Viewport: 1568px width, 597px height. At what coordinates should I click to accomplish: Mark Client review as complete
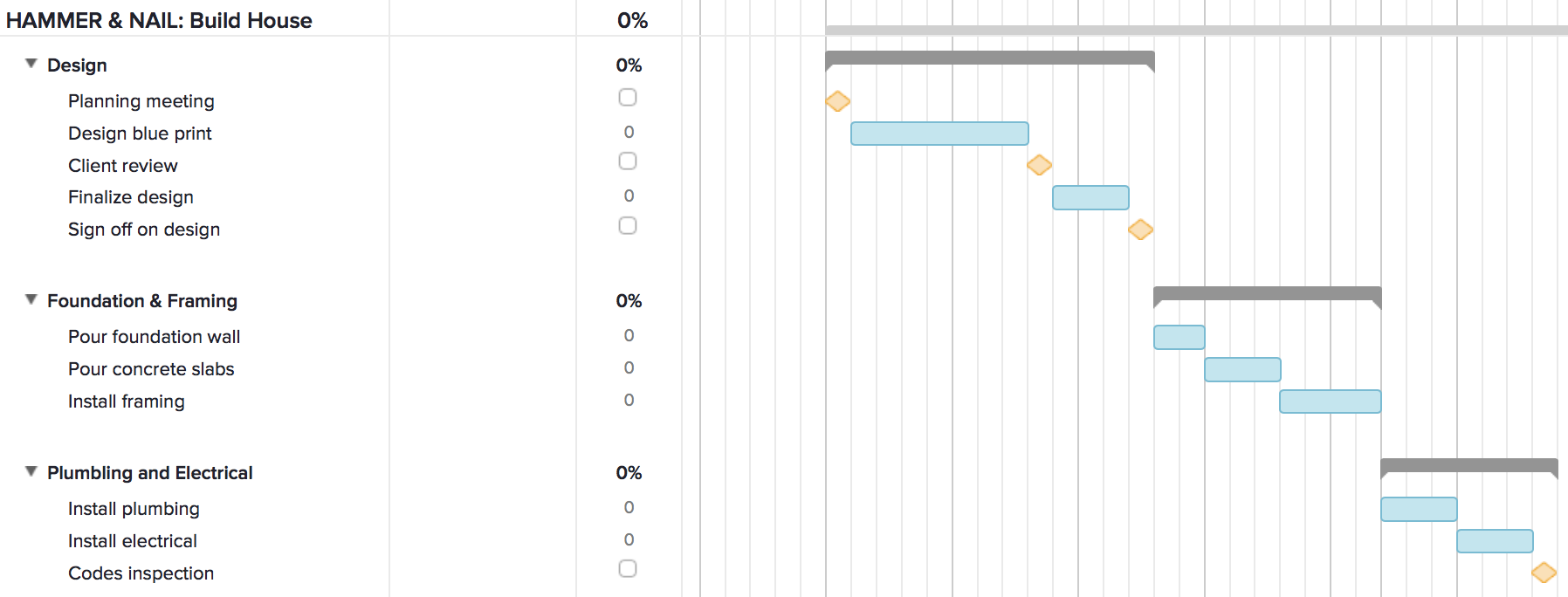627,161
